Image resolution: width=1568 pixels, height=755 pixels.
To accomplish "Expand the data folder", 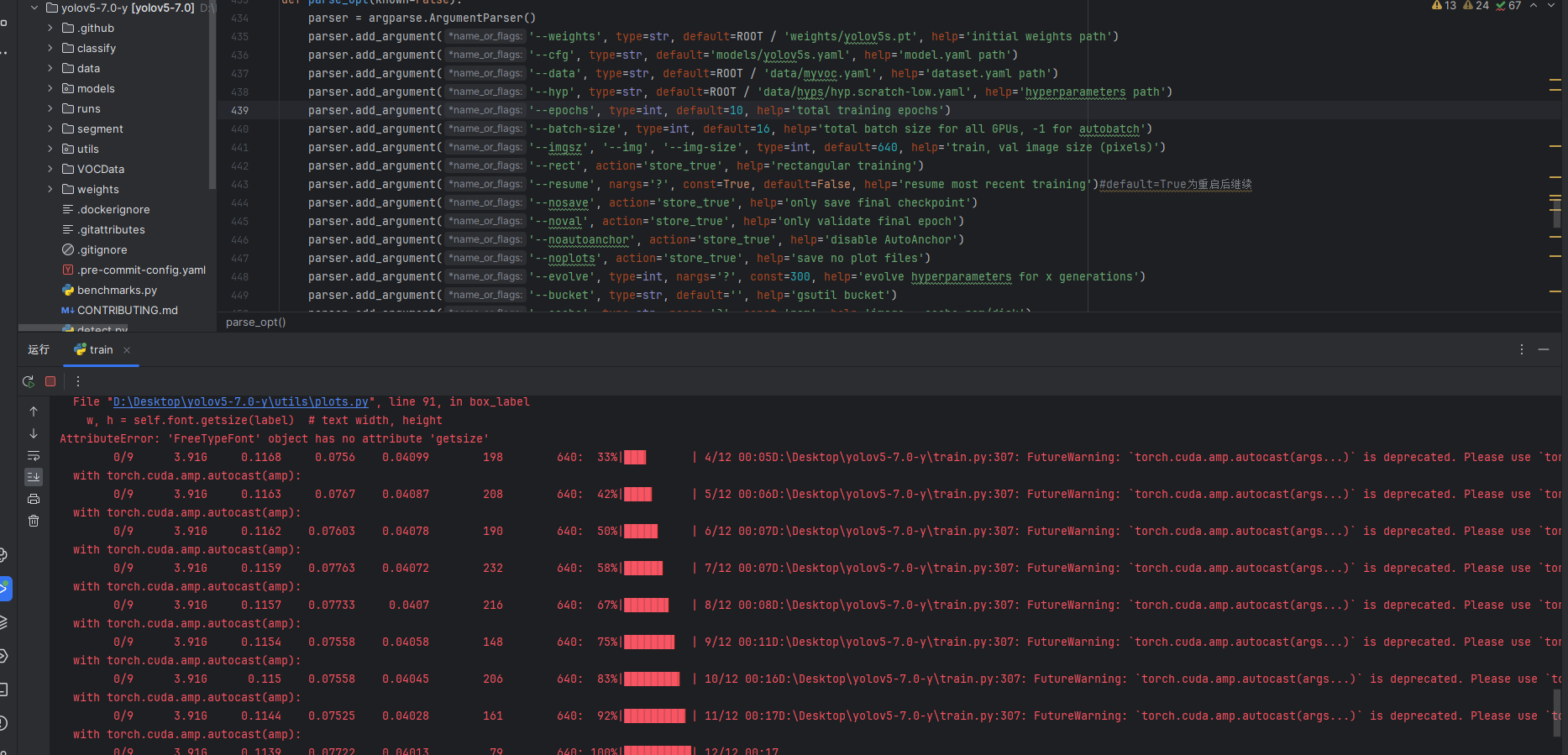I will (50, 68).
